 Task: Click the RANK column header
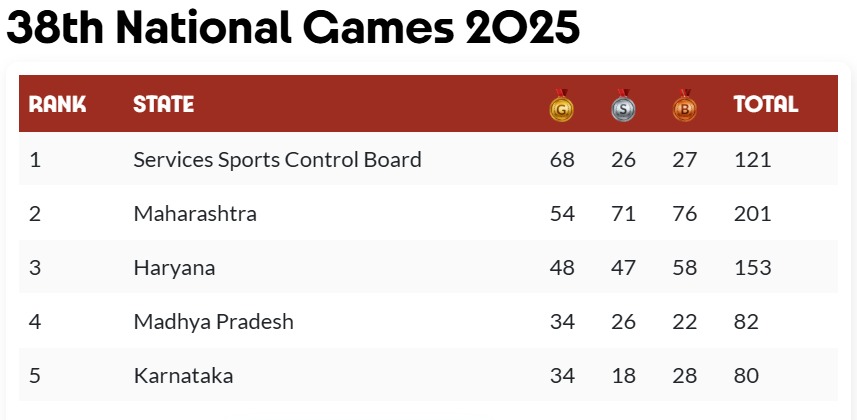click(x=57, y=104)
